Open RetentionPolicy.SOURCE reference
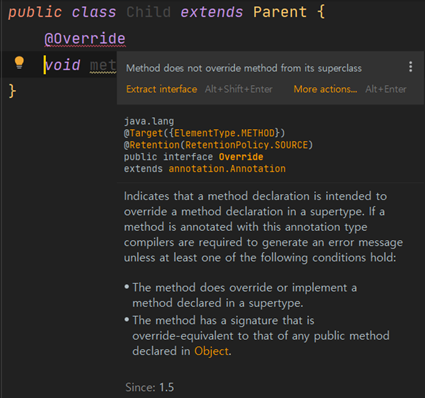 click(246, 145)
